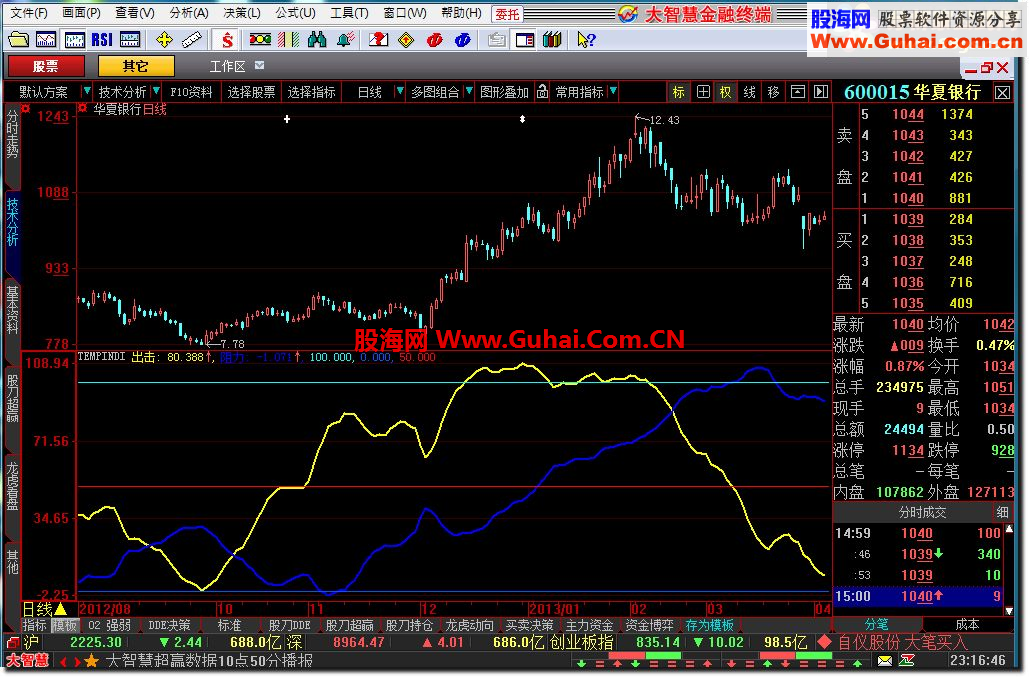
Task: Toggle the 线 line button
Action: tap(749, 92)
